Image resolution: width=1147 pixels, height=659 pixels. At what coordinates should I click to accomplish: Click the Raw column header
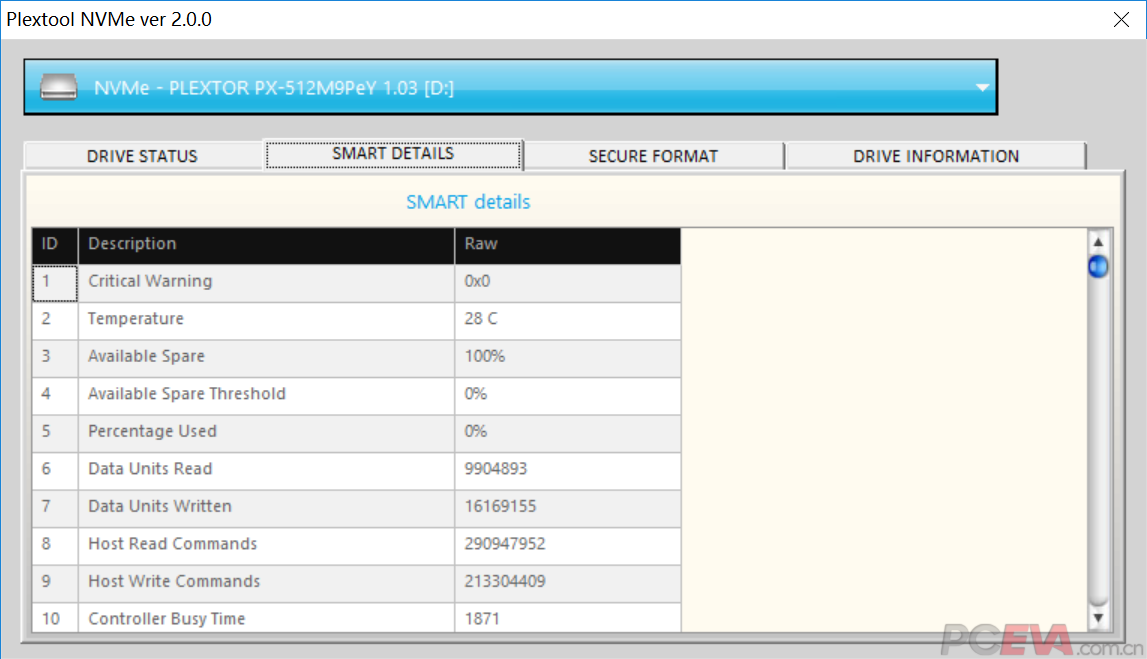568,244
